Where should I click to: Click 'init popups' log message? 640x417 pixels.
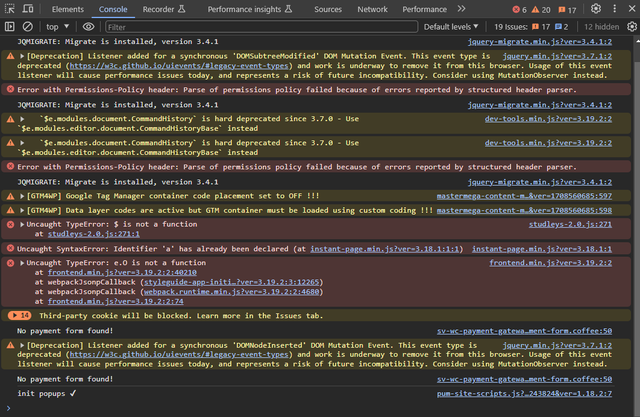point(47,394)
